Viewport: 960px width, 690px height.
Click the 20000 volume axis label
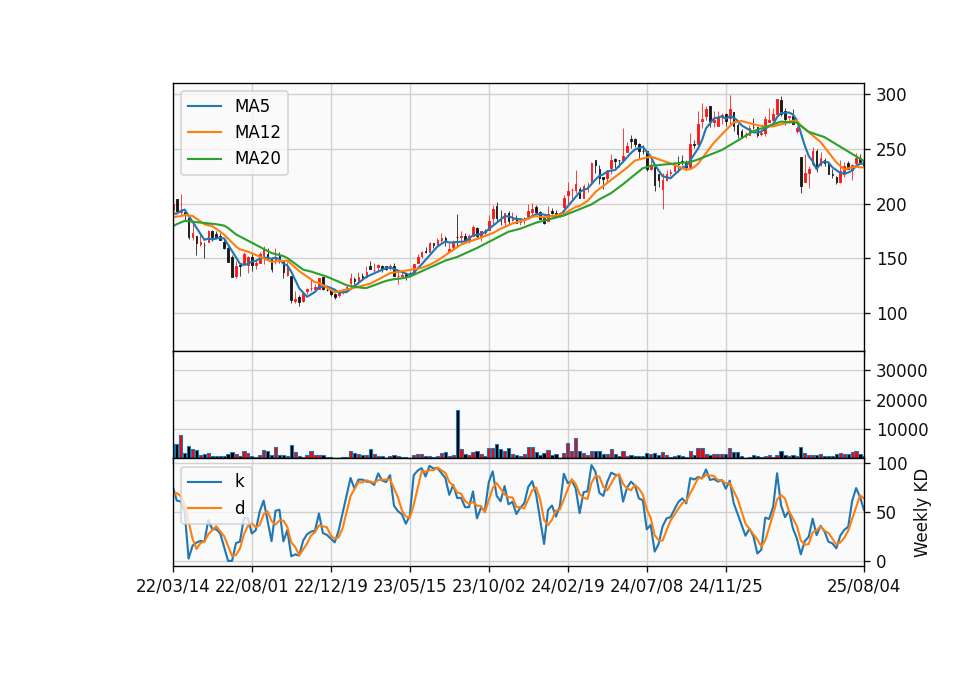point(902,400)
